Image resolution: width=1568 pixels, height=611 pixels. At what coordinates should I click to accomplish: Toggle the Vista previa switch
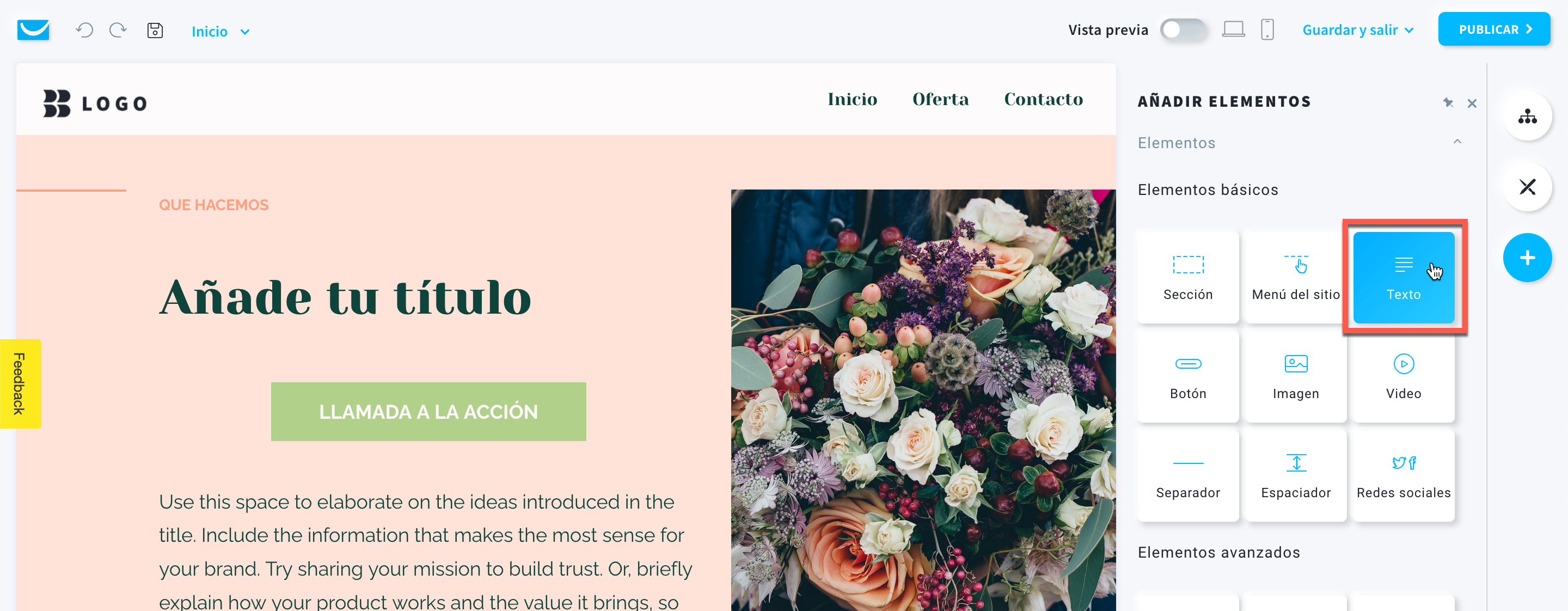[x=1183, y=30]
